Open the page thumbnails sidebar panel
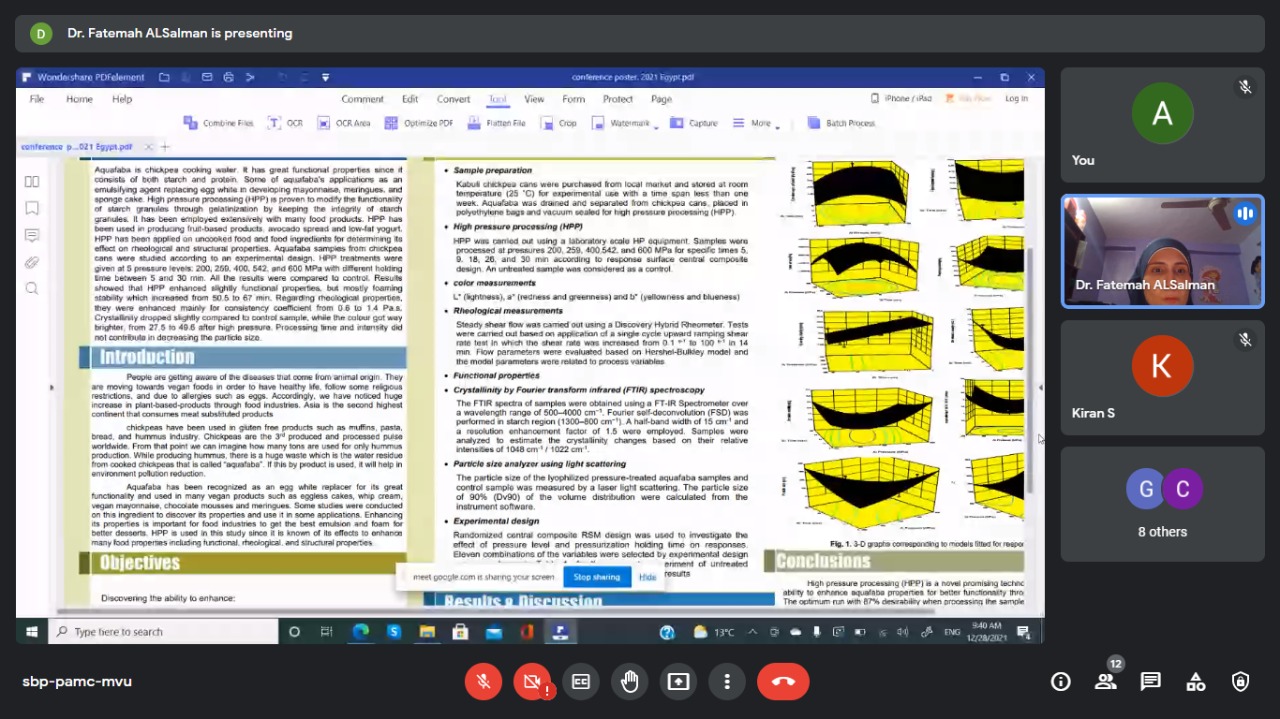 (x=32, y=181)
